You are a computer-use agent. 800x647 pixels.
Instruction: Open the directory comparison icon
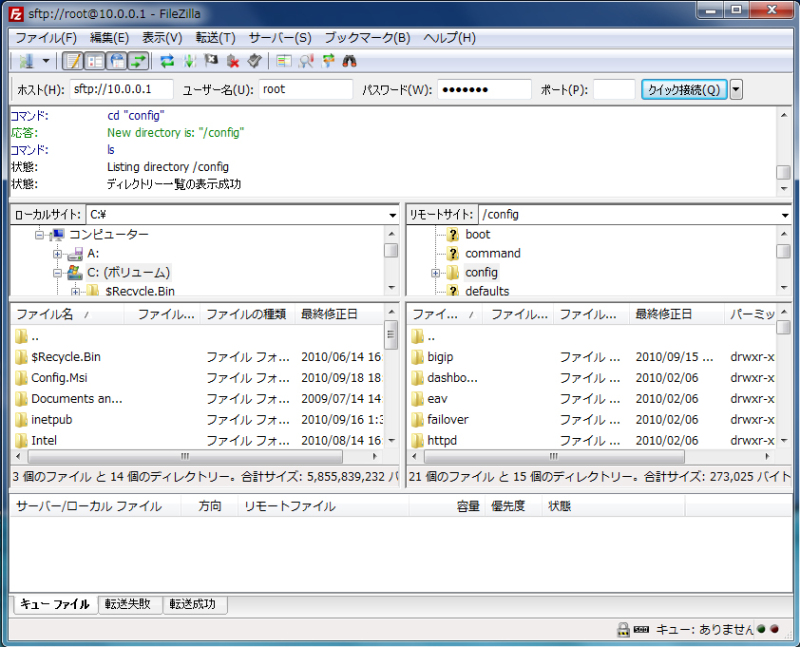pyautogui.click(x=306, y=61)
